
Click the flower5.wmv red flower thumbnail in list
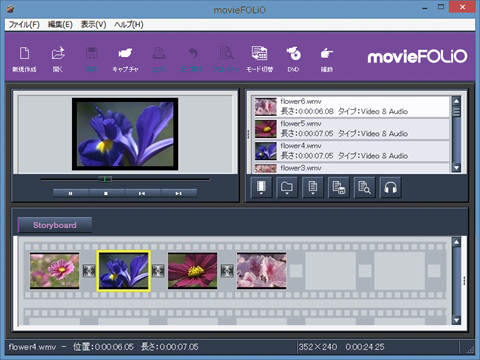(266, 129)
